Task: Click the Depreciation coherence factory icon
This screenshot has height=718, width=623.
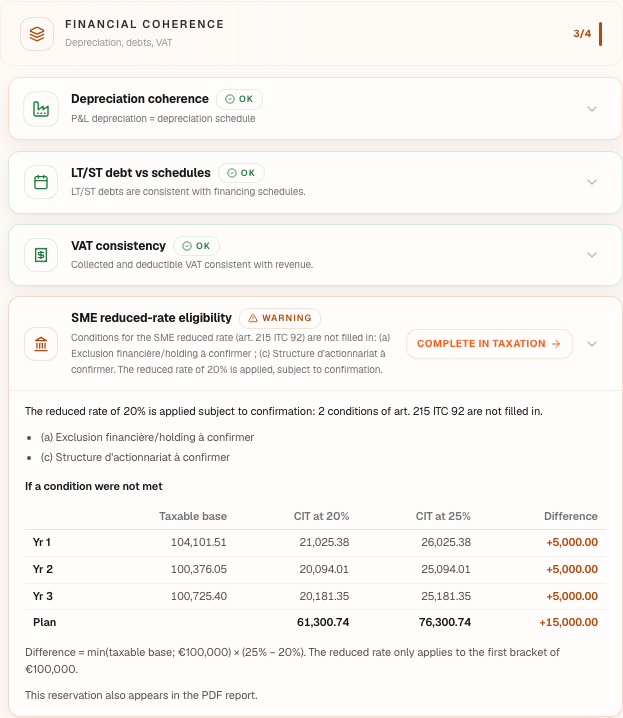Action: tap(41, 109)
